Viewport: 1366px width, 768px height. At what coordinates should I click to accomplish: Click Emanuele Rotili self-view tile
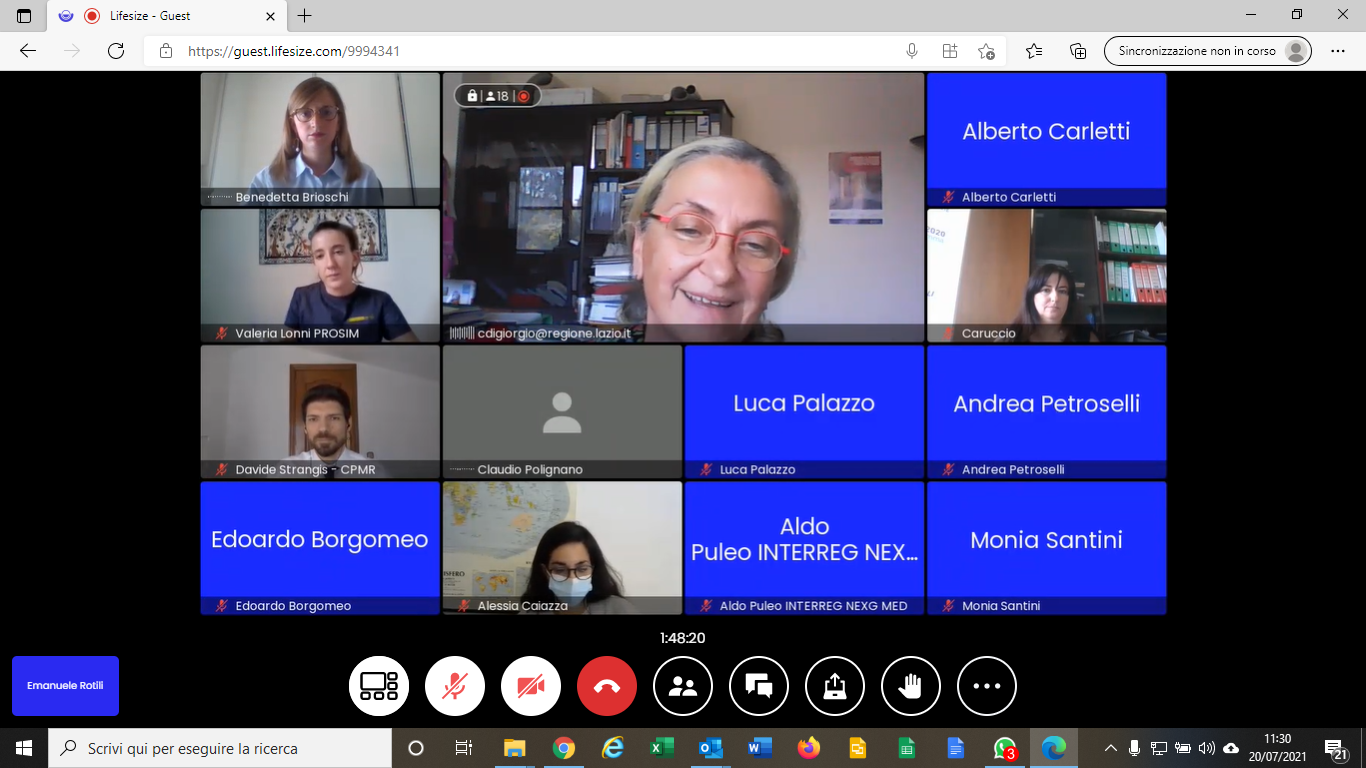click(x=65, y=686)
